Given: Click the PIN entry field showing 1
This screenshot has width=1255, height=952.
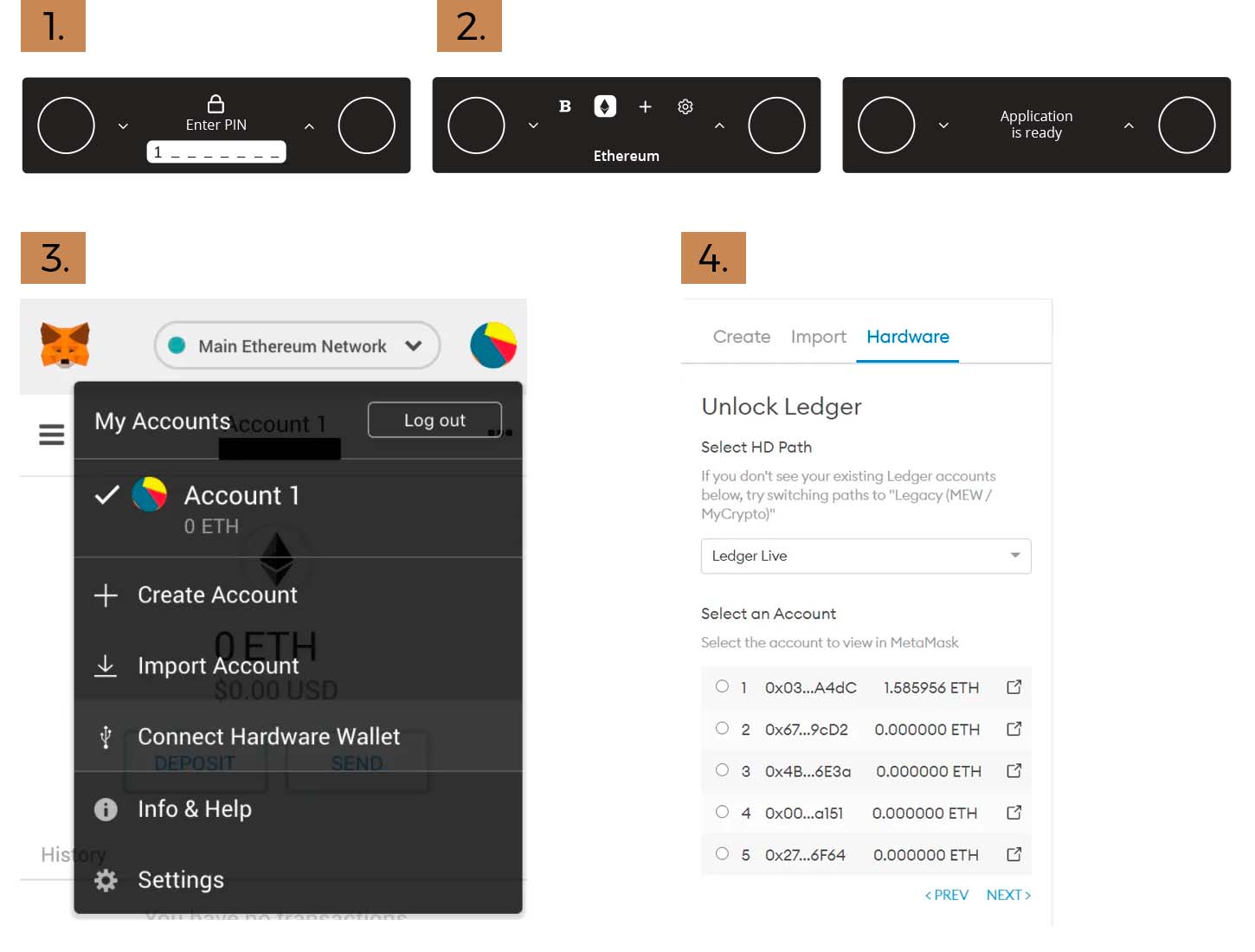Looking at the screenshot, I should pyautogui.click(x=216, y=152).
